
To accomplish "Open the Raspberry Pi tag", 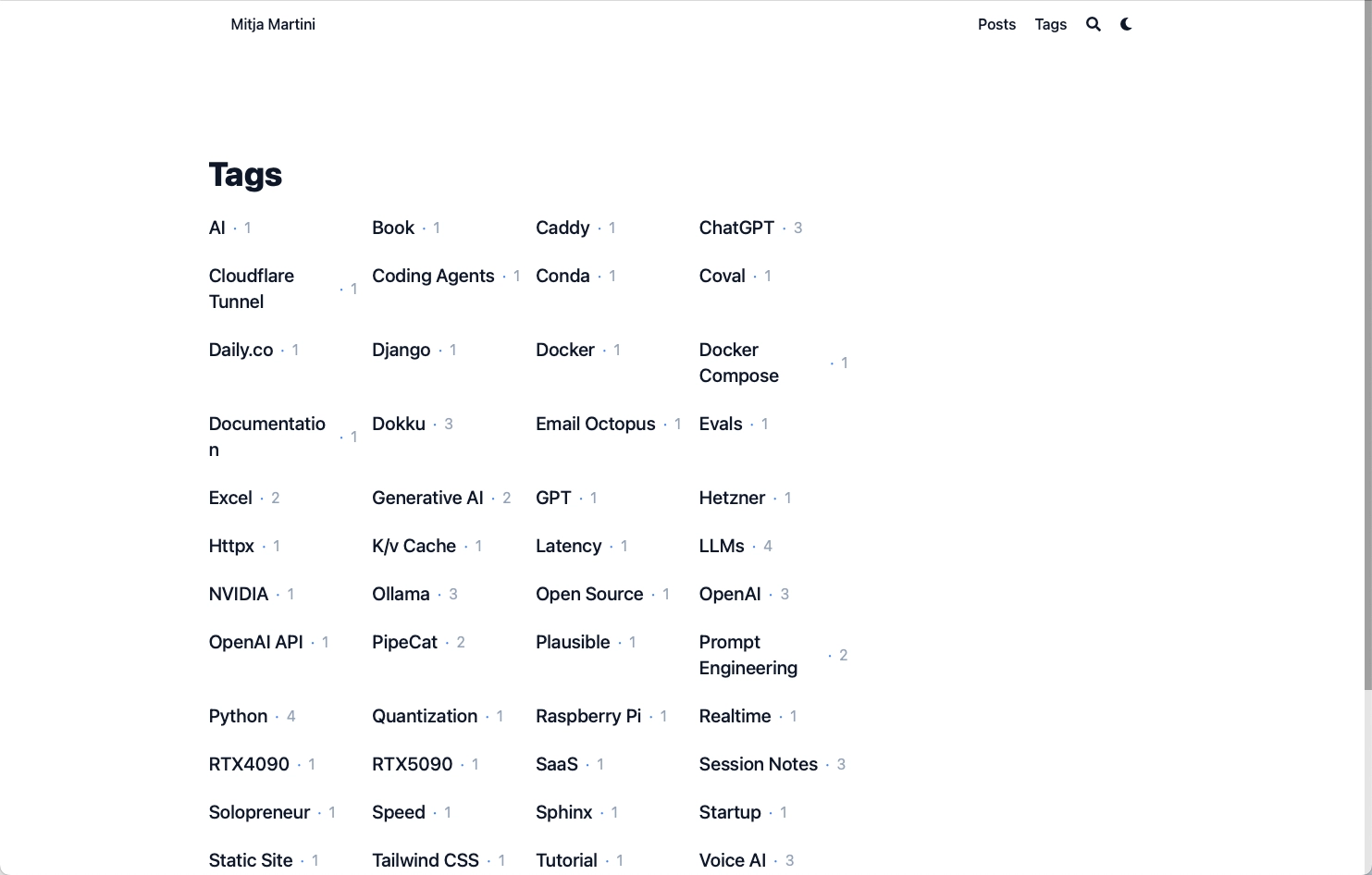I will click(x=588, y=716).
